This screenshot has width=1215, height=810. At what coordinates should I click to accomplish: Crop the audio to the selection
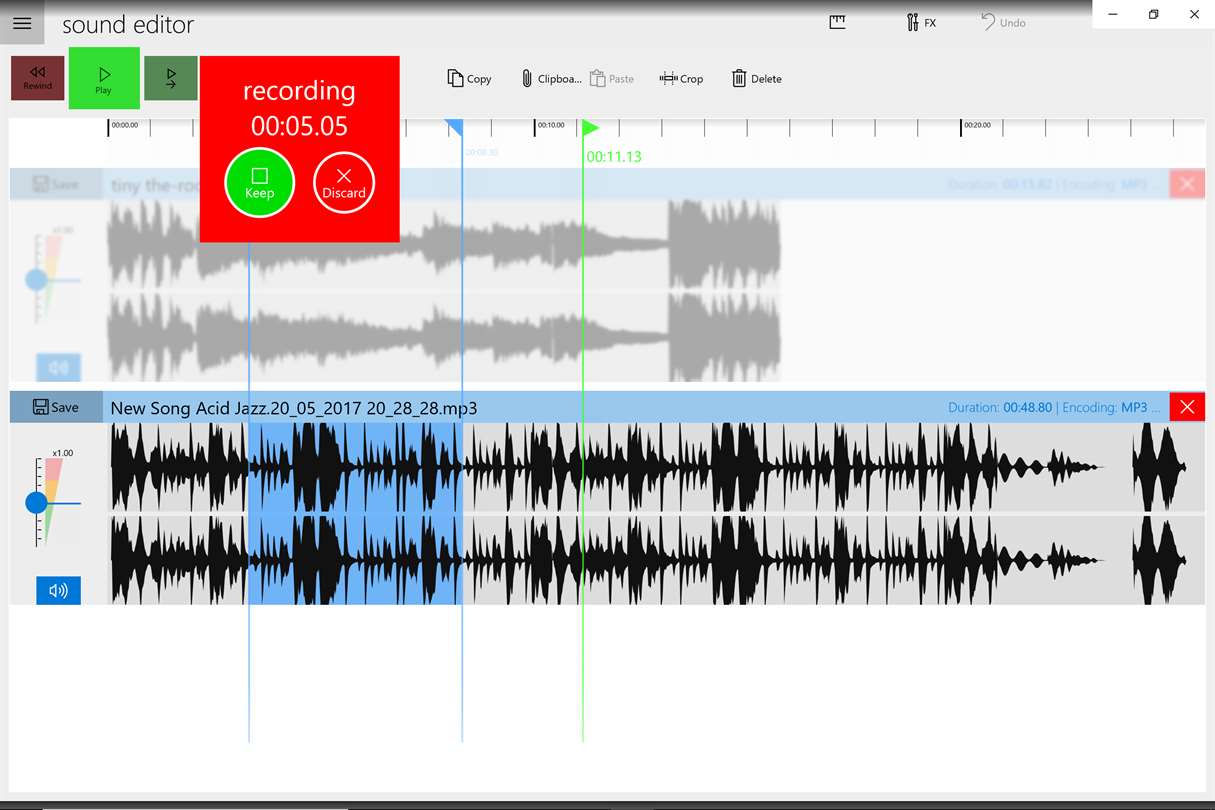tap(681, 78)
